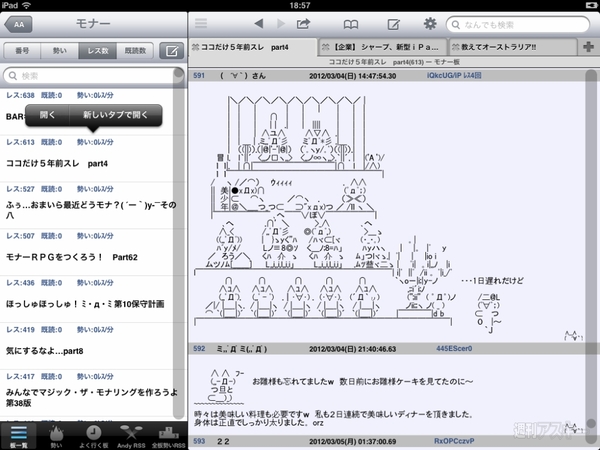Open 勢い flame tab at bottom
The image size is (600, 450).
[56, 436]
